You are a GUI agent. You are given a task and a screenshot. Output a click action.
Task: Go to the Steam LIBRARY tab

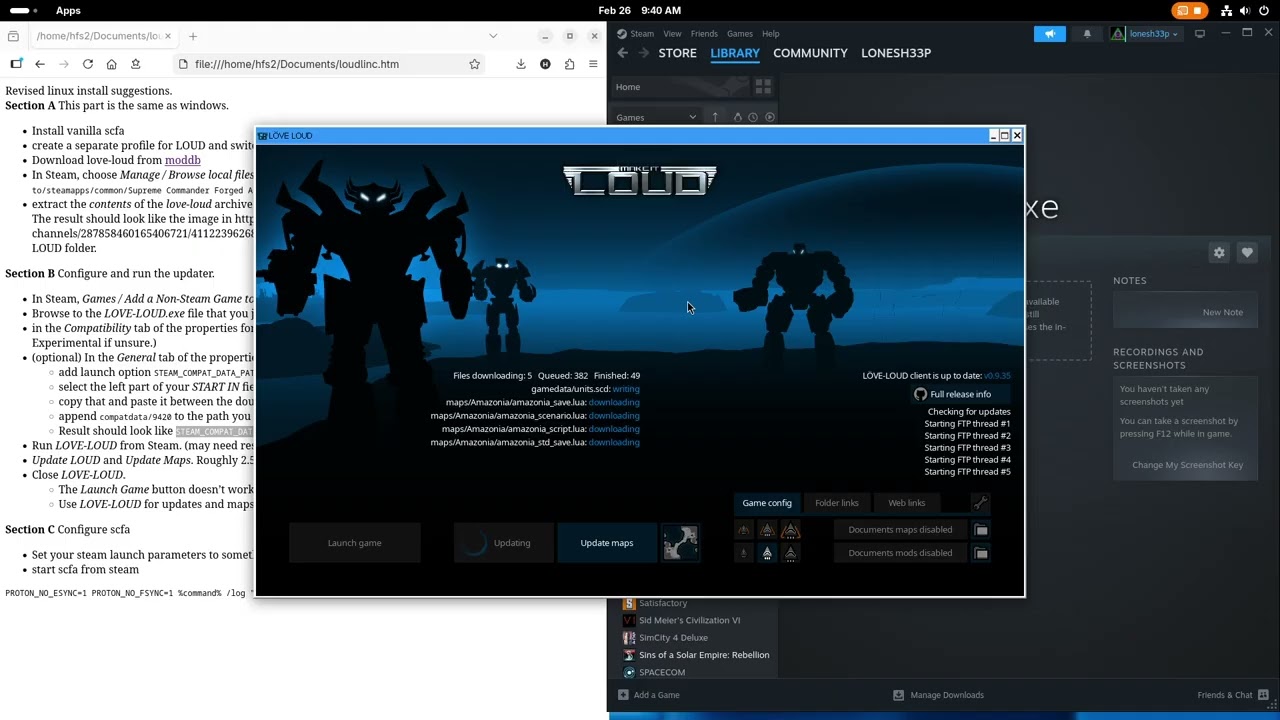coord(735,53)
